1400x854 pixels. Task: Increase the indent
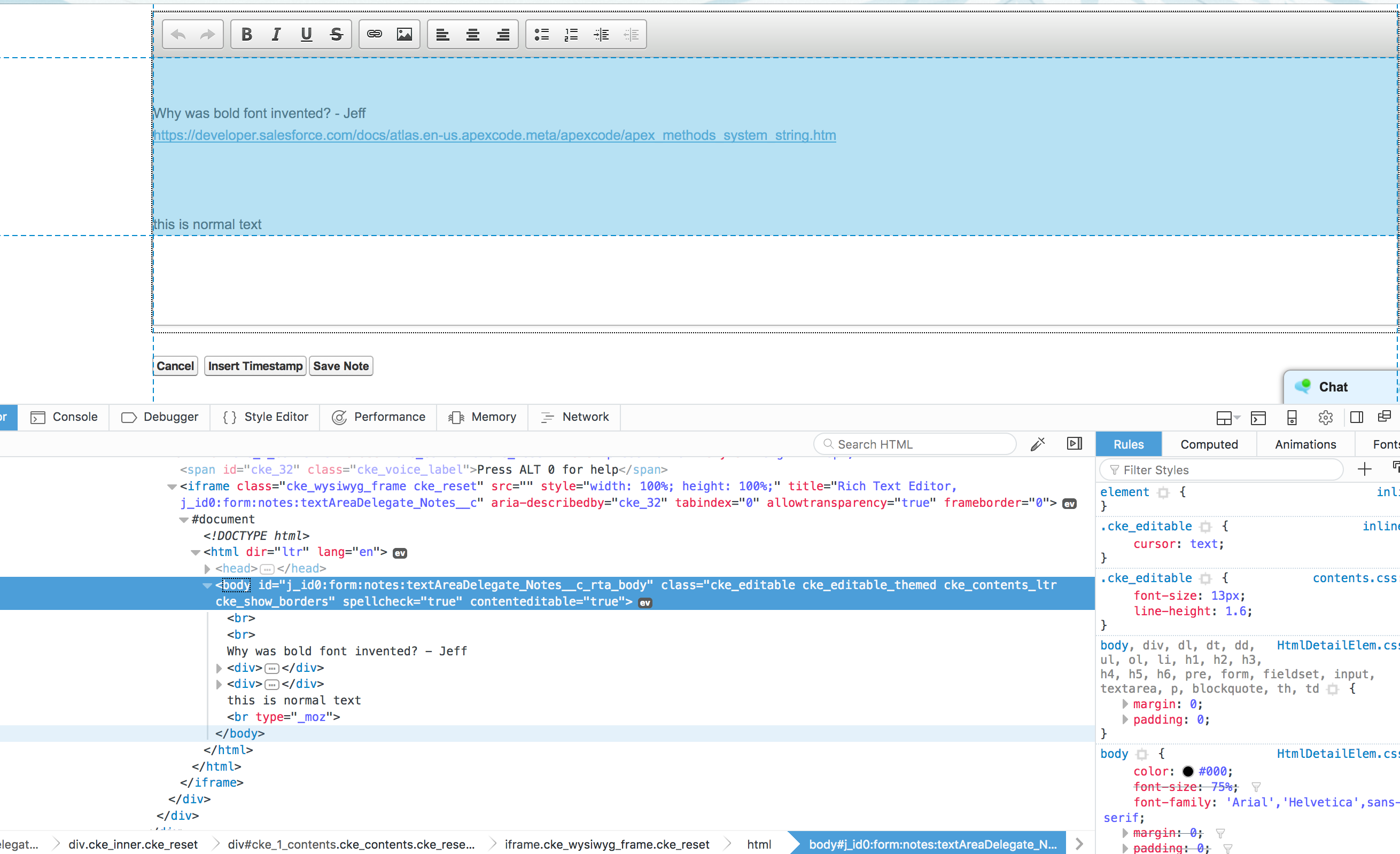click(x=601, y=35)
